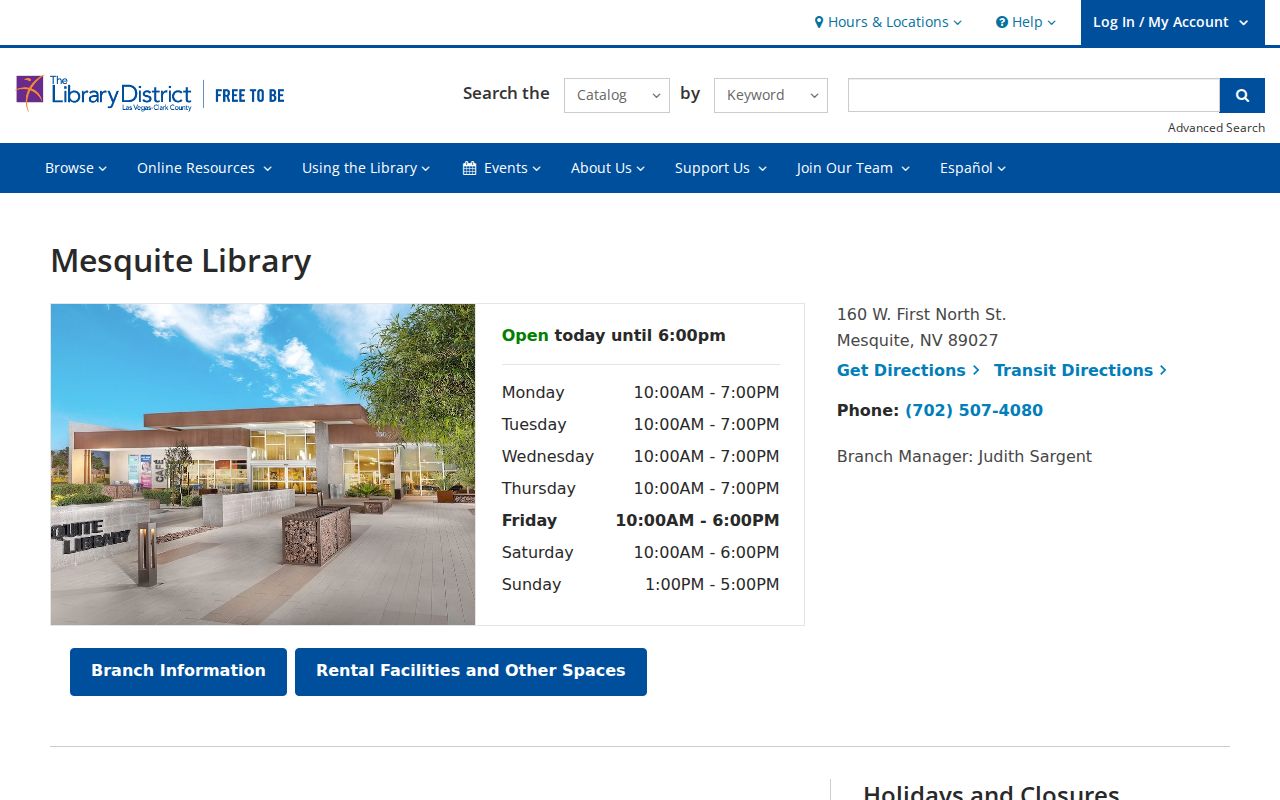Click Rental Facilities and Other Spaces button
This screenshot has width=1280, height=800.
(471, 672)
